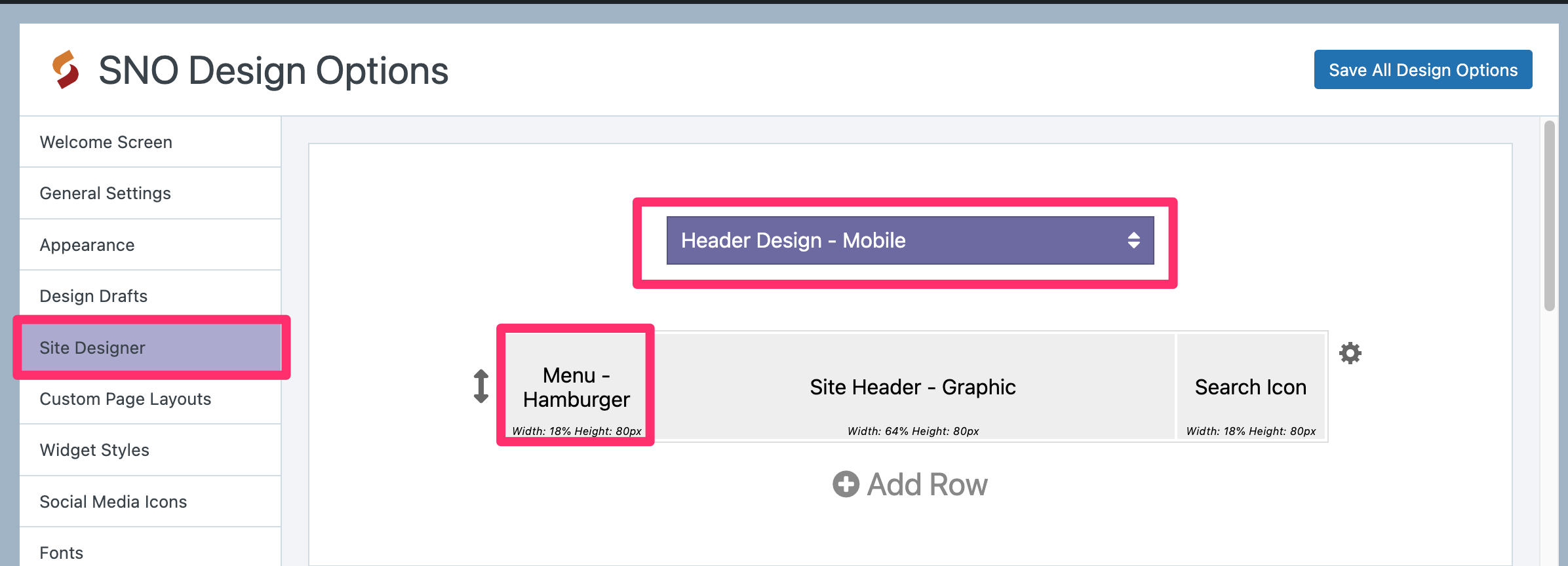The height and width of the screenshot is (566, 1568).
Task: Open Welcome Screen section
Action: [x=151, y=142]
